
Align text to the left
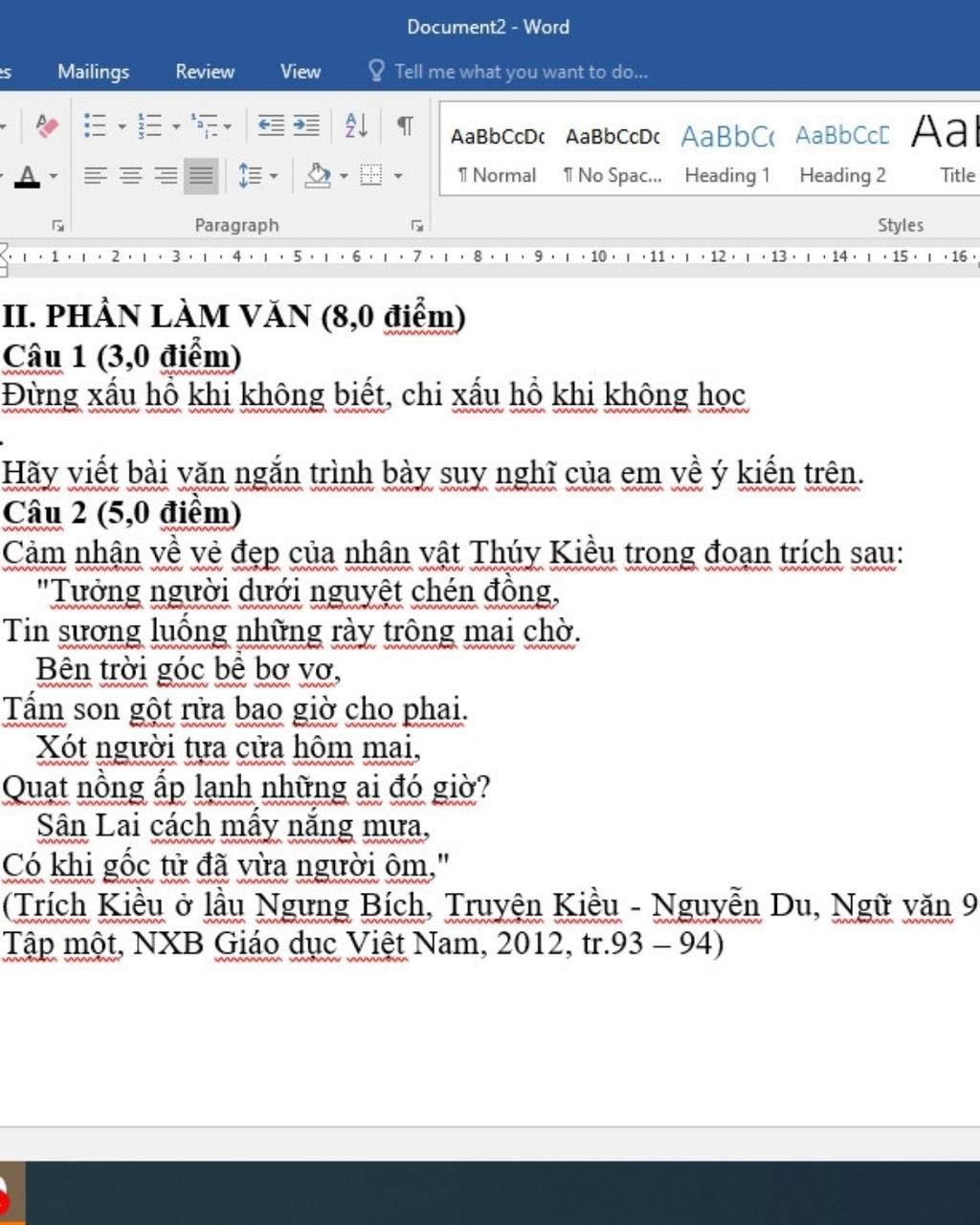click(95, 175)
